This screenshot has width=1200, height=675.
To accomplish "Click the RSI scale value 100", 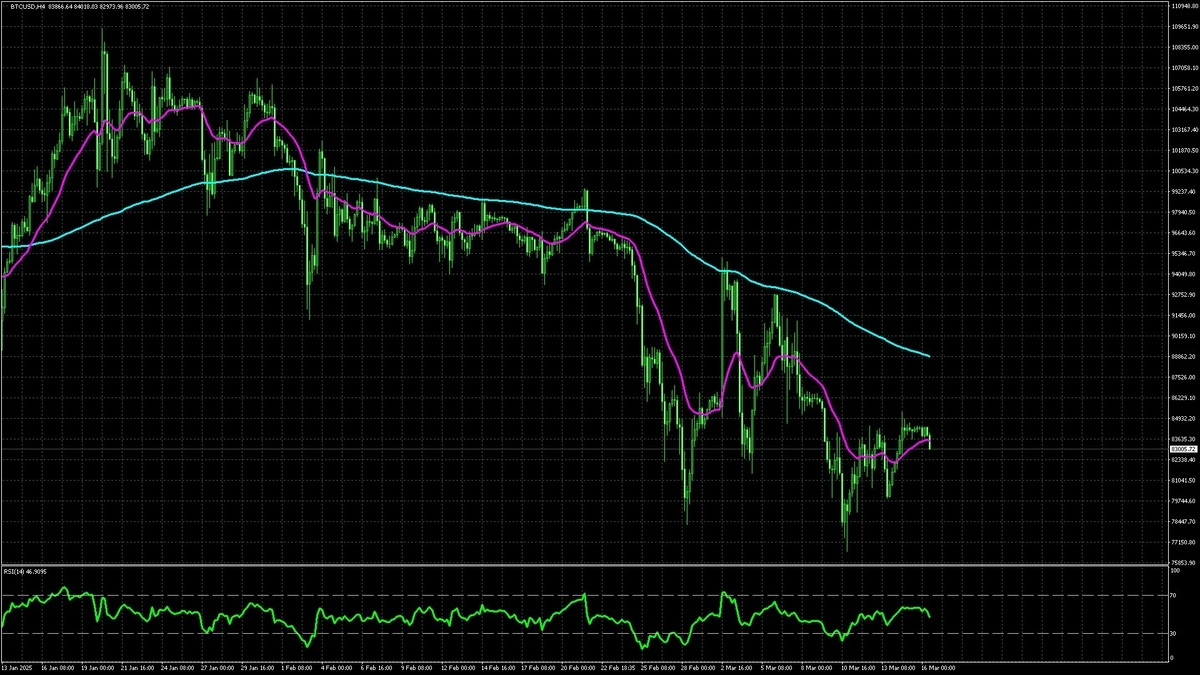I will pos(1175,571).
